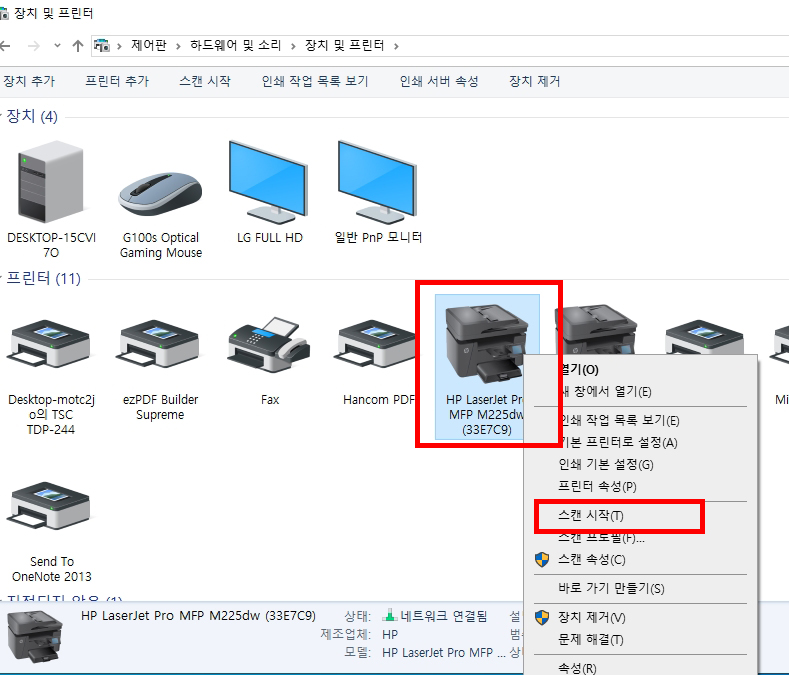Click 장치 및 프린터 breadcrumb
The image size is (789, 675).
click(x=345, y=46)
